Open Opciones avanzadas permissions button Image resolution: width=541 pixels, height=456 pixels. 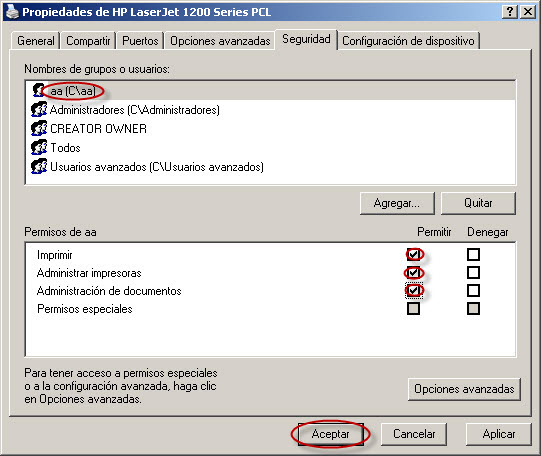coord(464,389)
